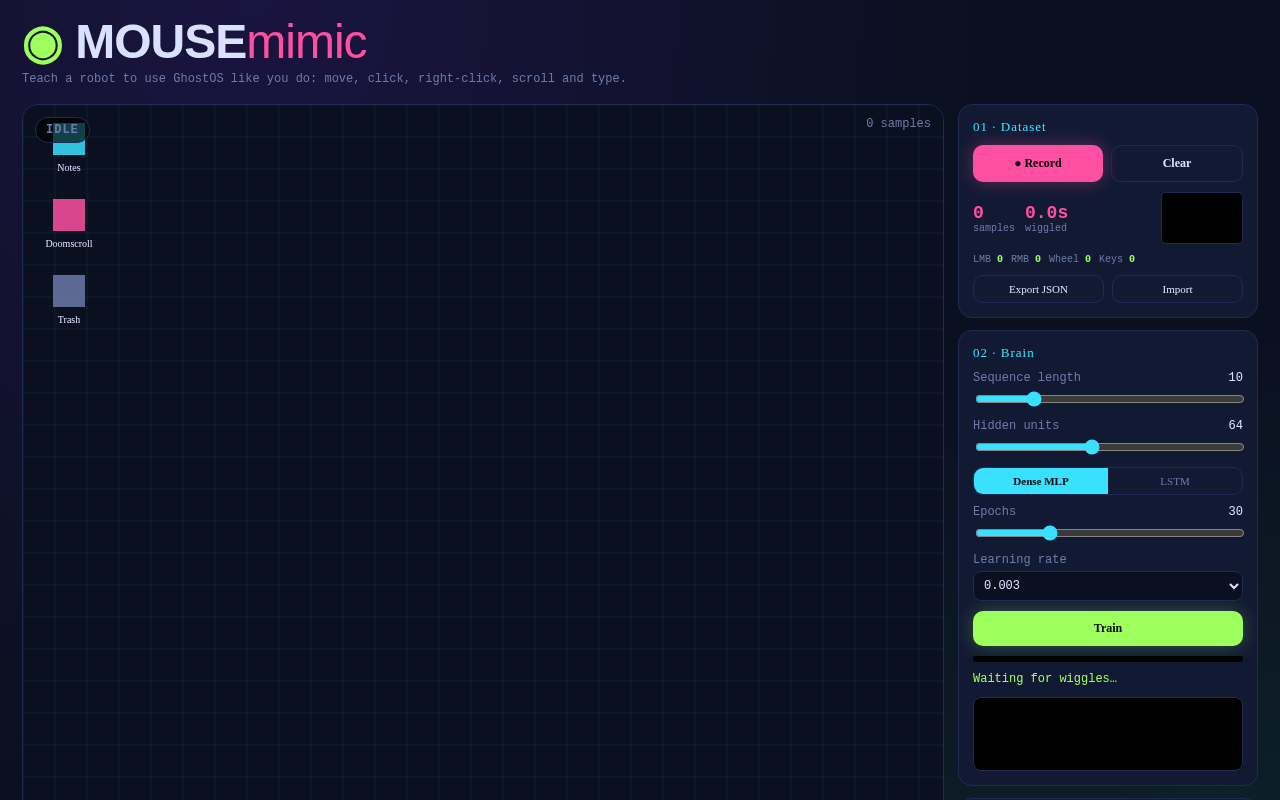This screenshot has height=800, width=1280.
Task: Click the '0.0s wiggled' stat
Action: (1046, 219)
